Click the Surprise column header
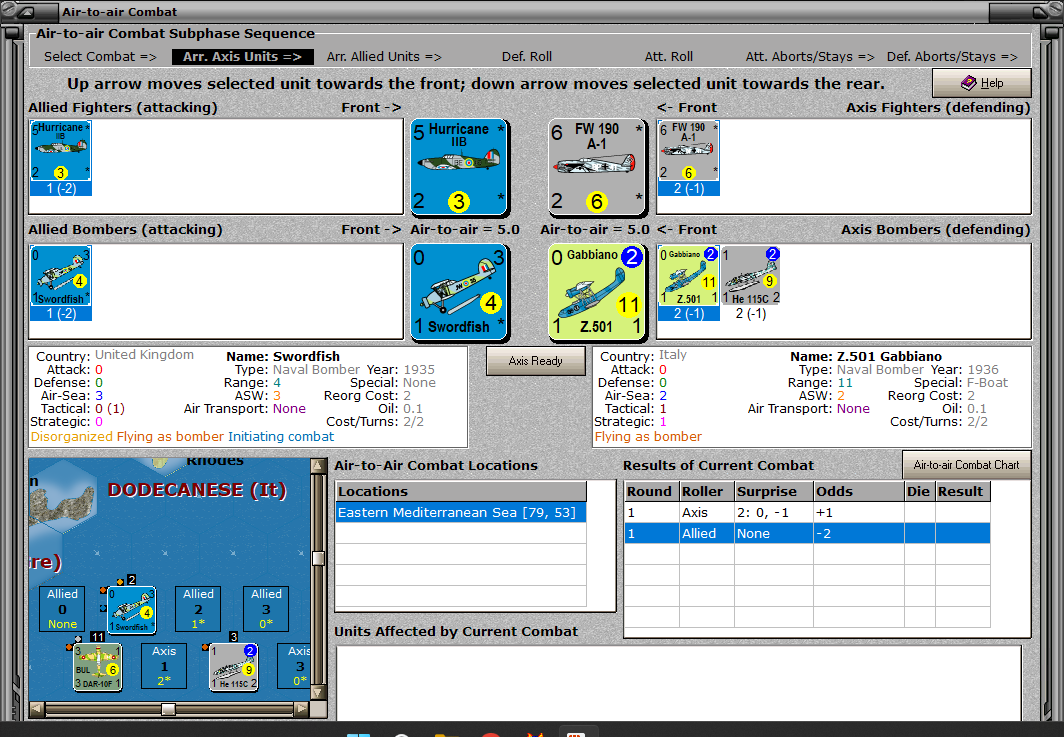This screenshot has height=737, width=1064. [x=774, y=491]
